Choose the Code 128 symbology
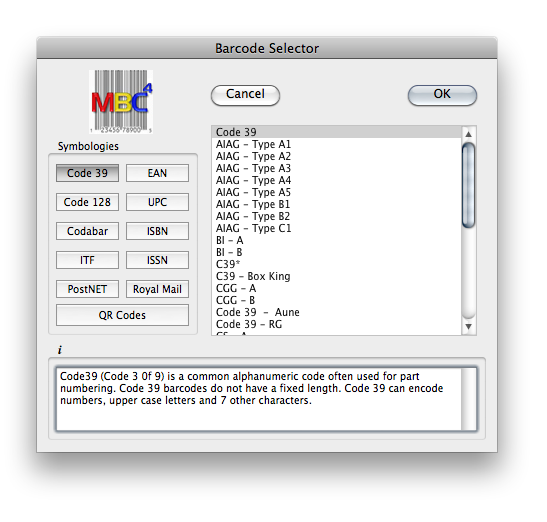Viewport: 547px width, 522px height. point(87,202)
